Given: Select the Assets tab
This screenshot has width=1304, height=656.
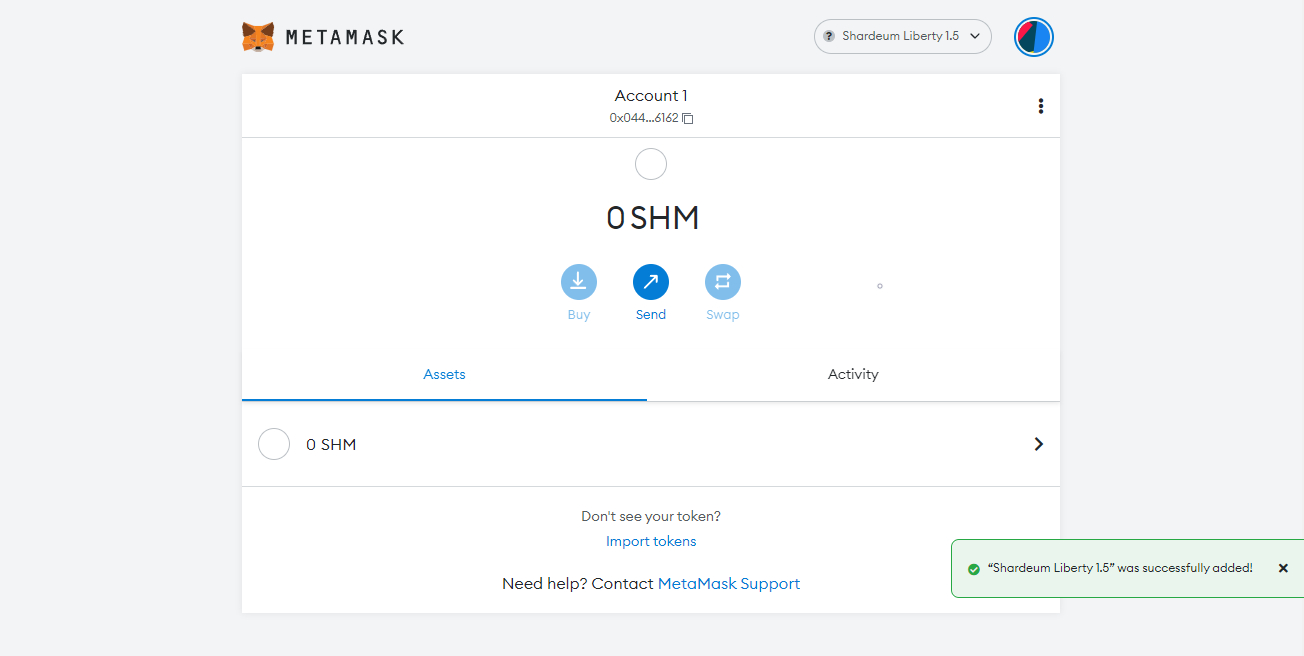Looking at the screenshot, I should click(x=444, y=374).
